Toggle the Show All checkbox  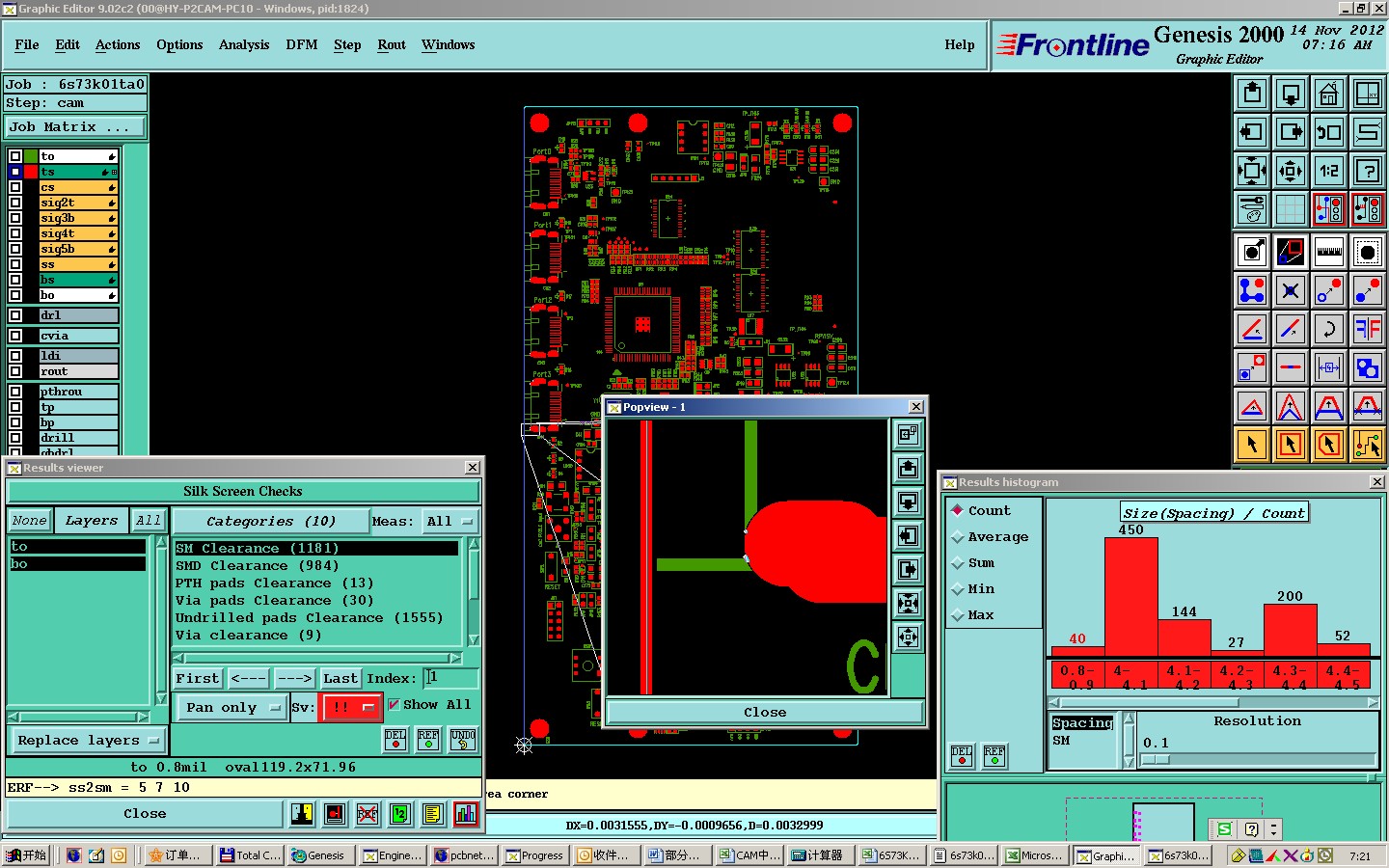[394, 705]
